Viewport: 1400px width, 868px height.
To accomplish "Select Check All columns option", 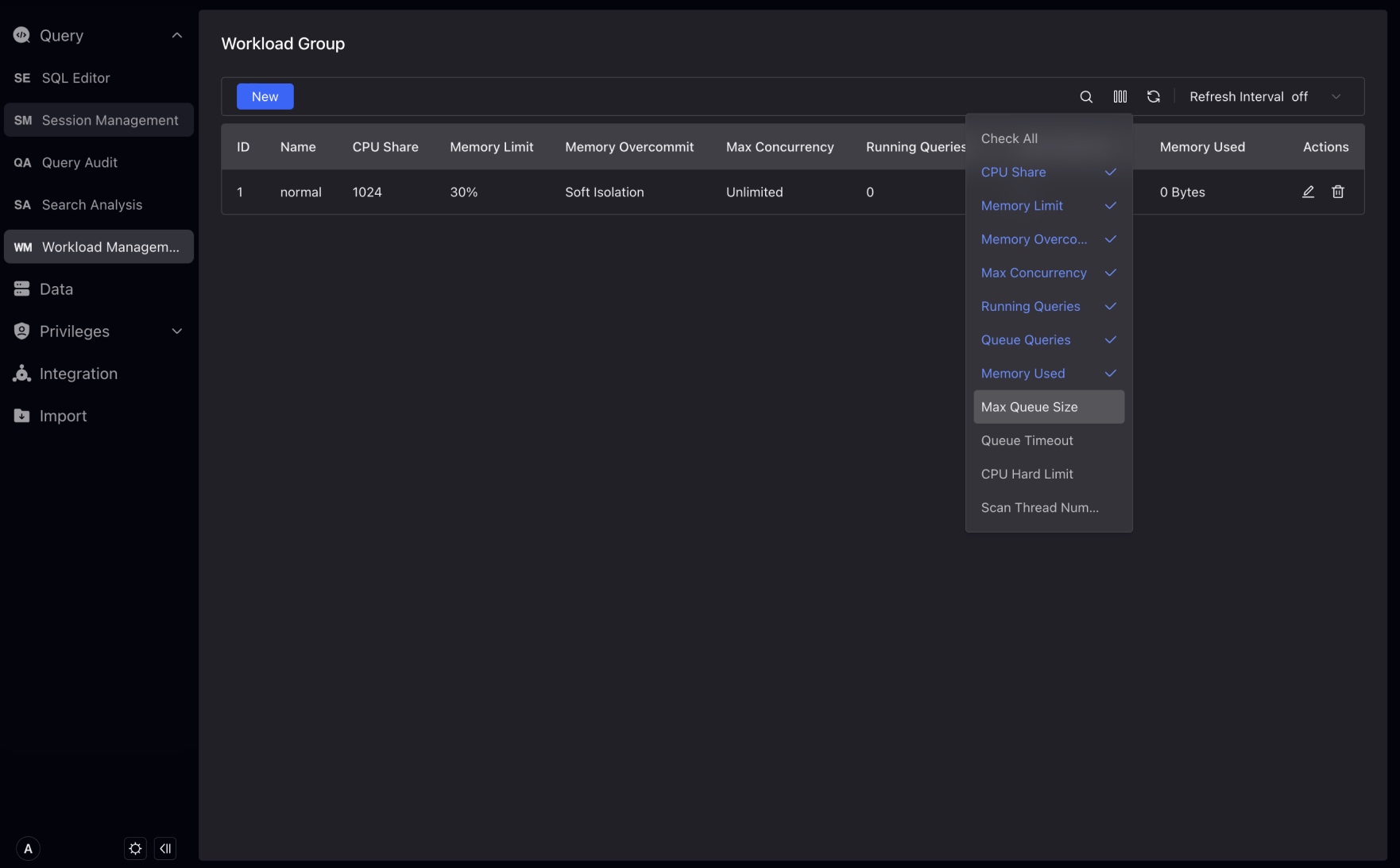I will (x=1048, y=138).
